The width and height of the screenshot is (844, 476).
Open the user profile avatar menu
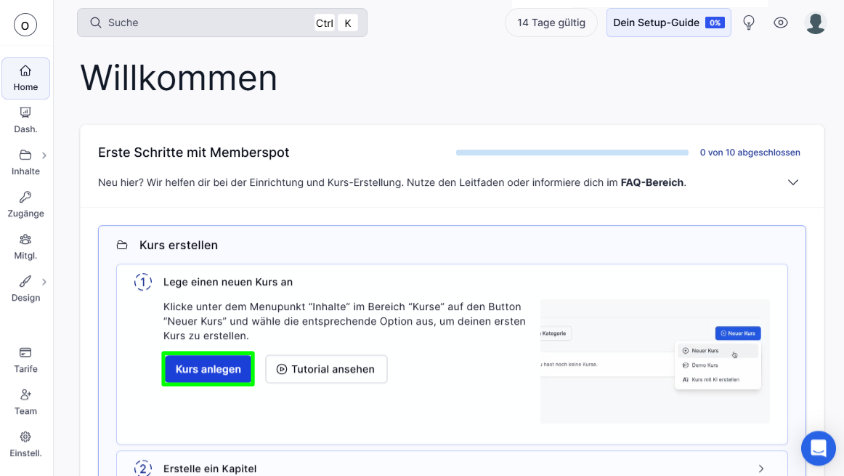pos(815,23)
